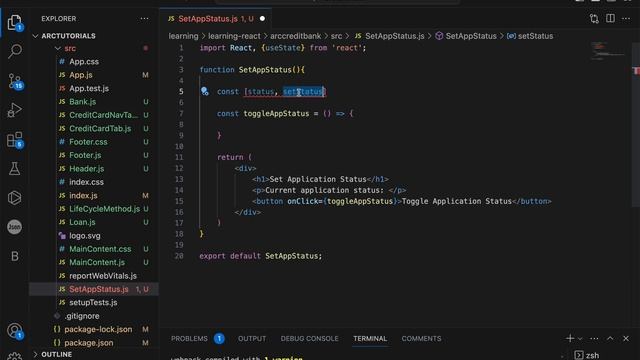
Task: Open setupTests.js file
Action: click(93, 303)
